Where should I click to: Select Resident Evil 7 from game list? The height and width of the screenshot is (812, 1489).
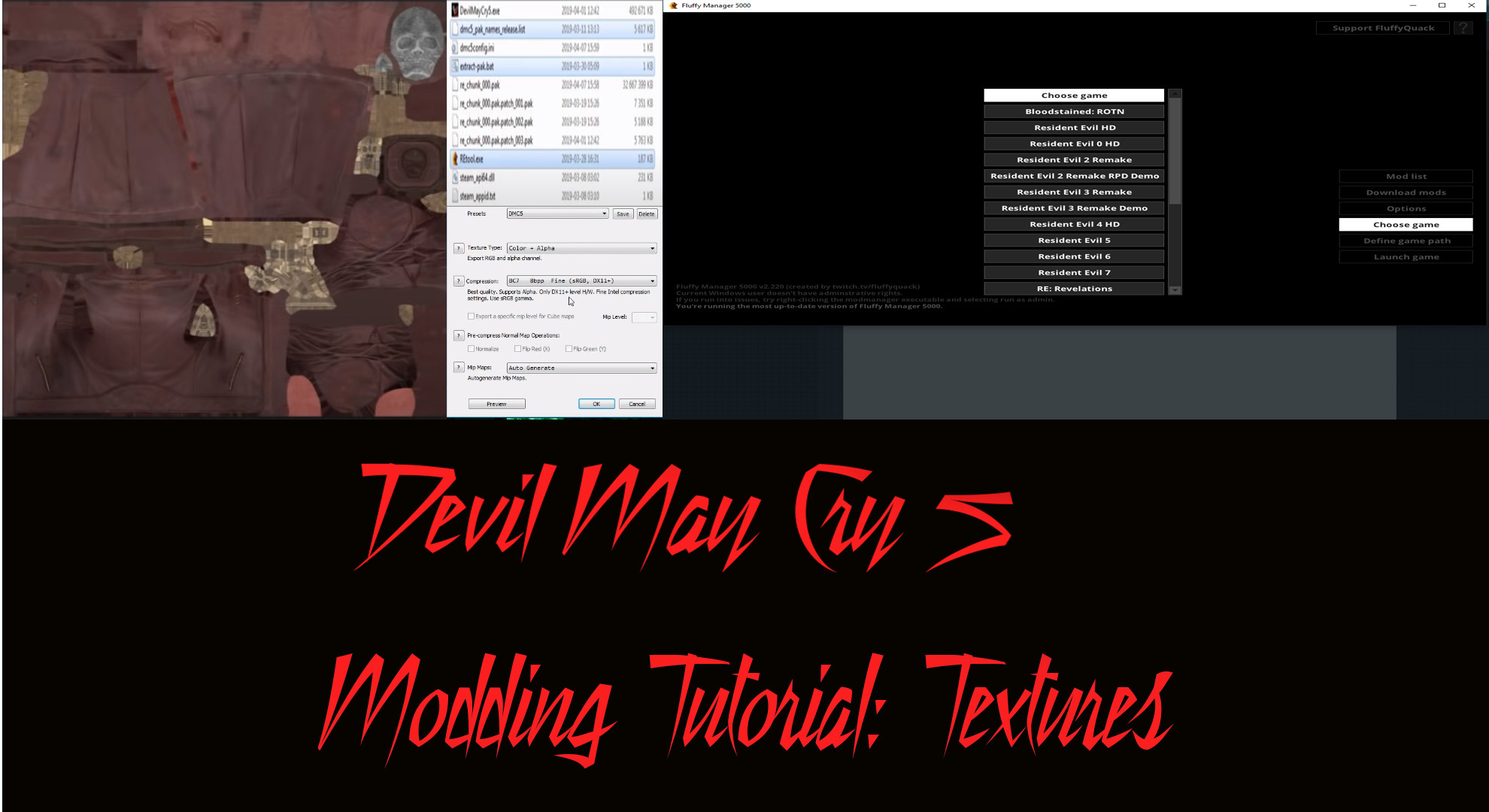[1073, 272]
